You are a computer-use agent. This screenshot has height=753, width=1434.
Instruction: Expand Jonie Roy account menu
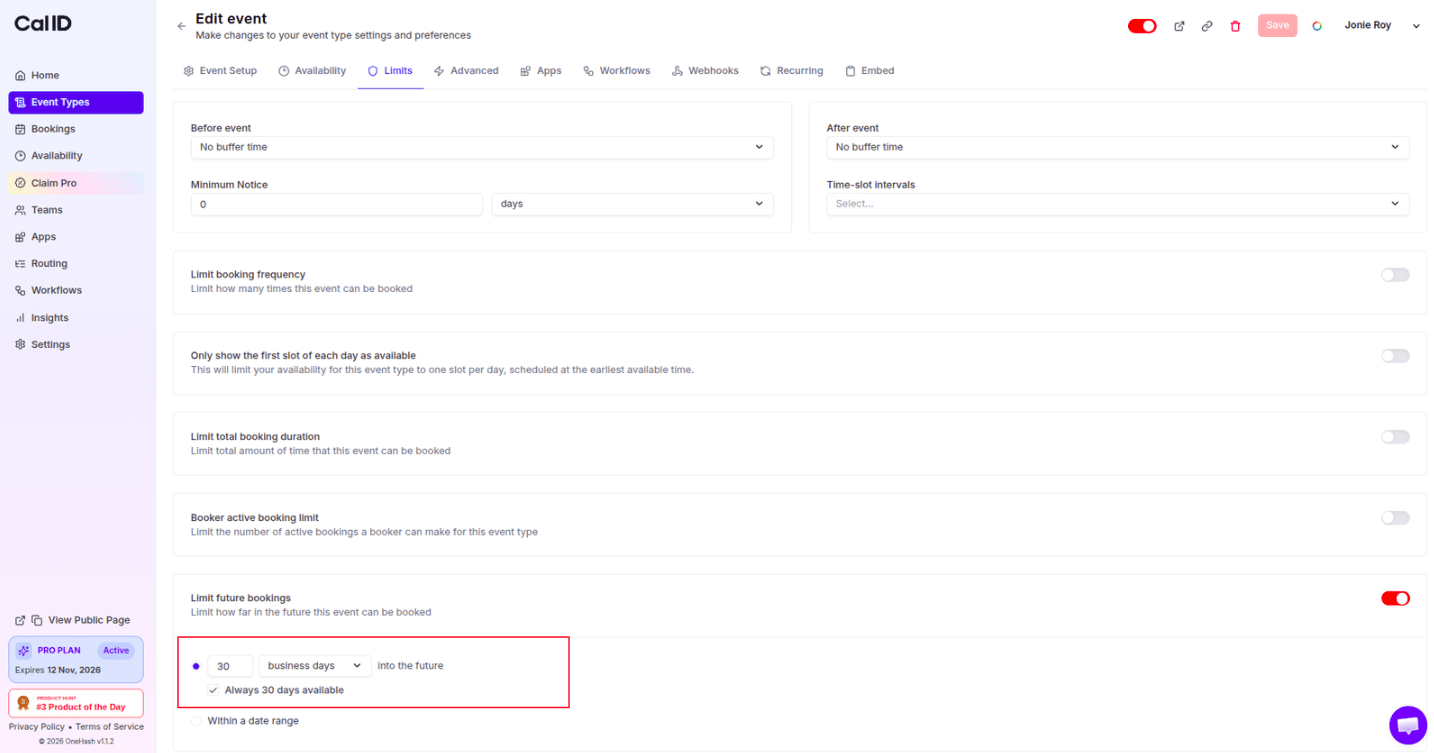[x=1382, y=26]
